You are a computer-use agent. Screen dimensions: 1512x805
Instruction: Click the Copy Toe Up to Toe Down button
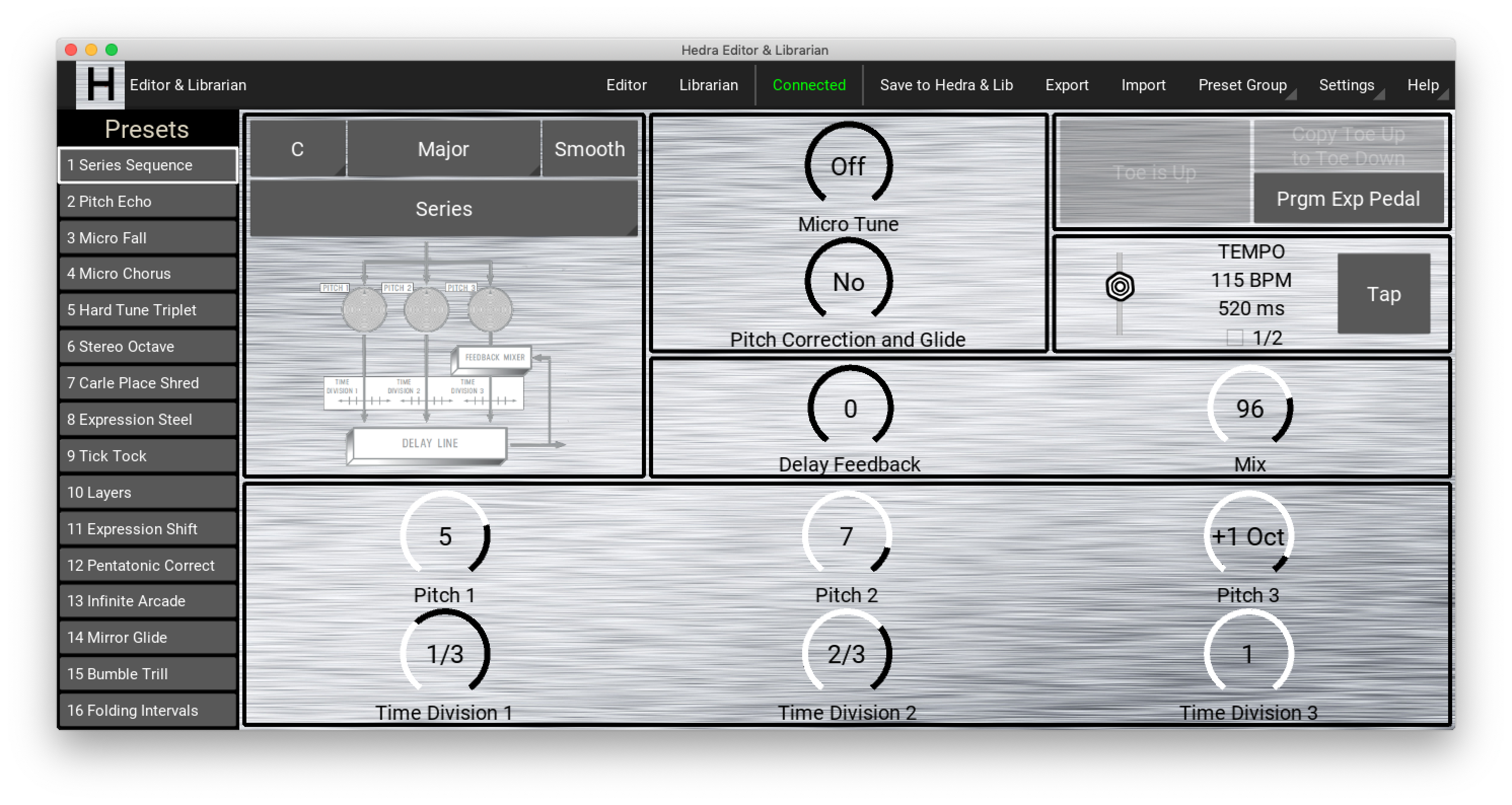1348,146
